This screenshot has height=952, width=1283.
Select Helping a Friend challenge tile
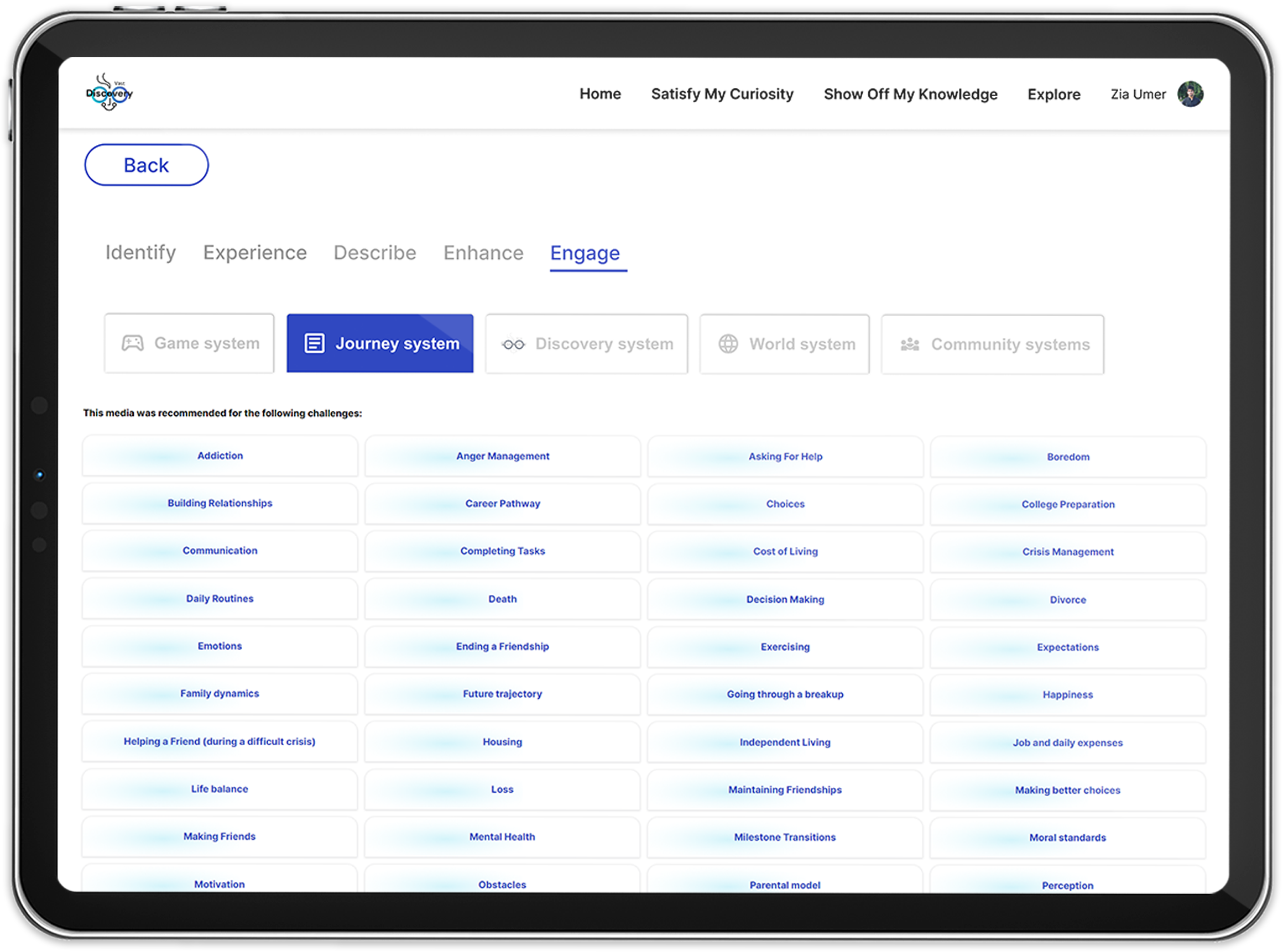pos(220,742)
